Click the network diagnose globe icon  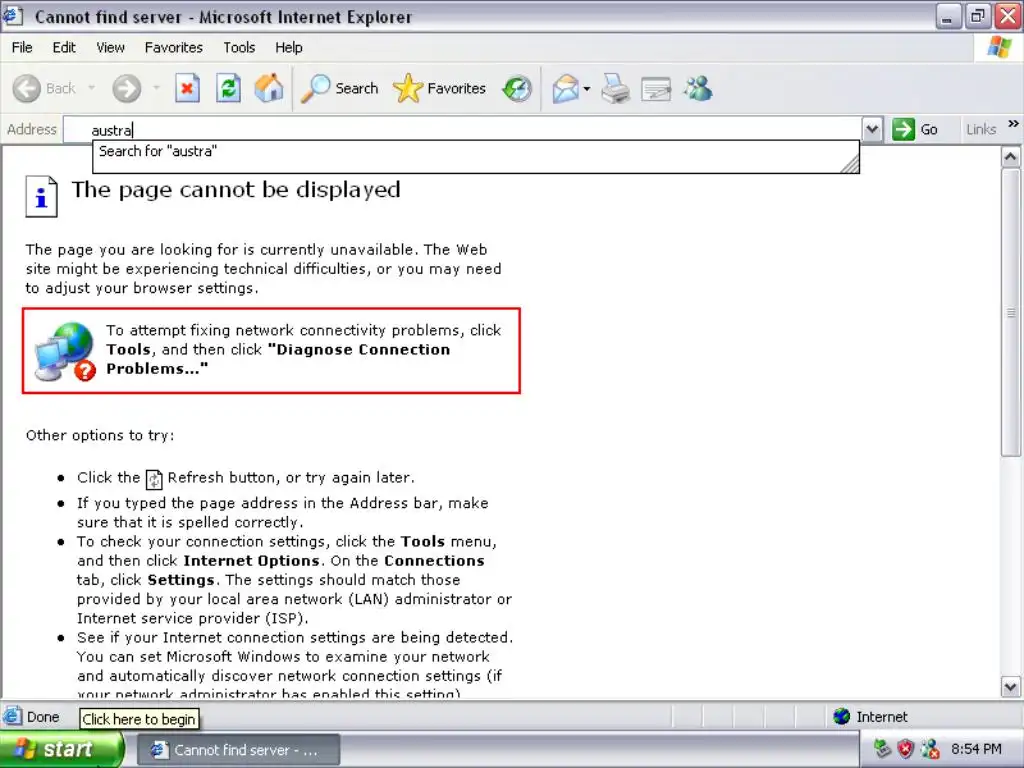tap(65, 351)
